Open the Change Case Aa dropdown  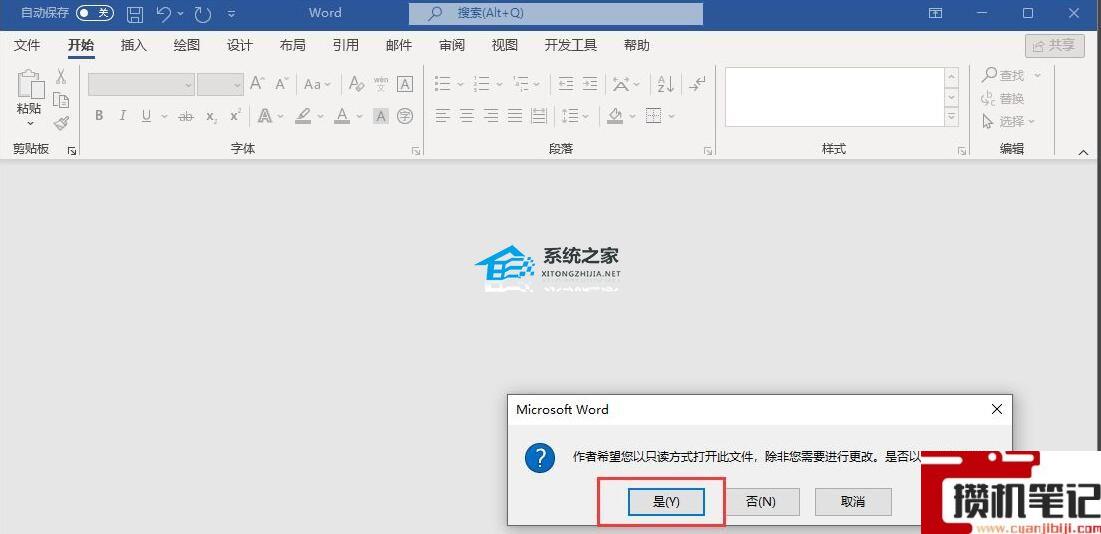pyautogui.click(x=317, y=84)
